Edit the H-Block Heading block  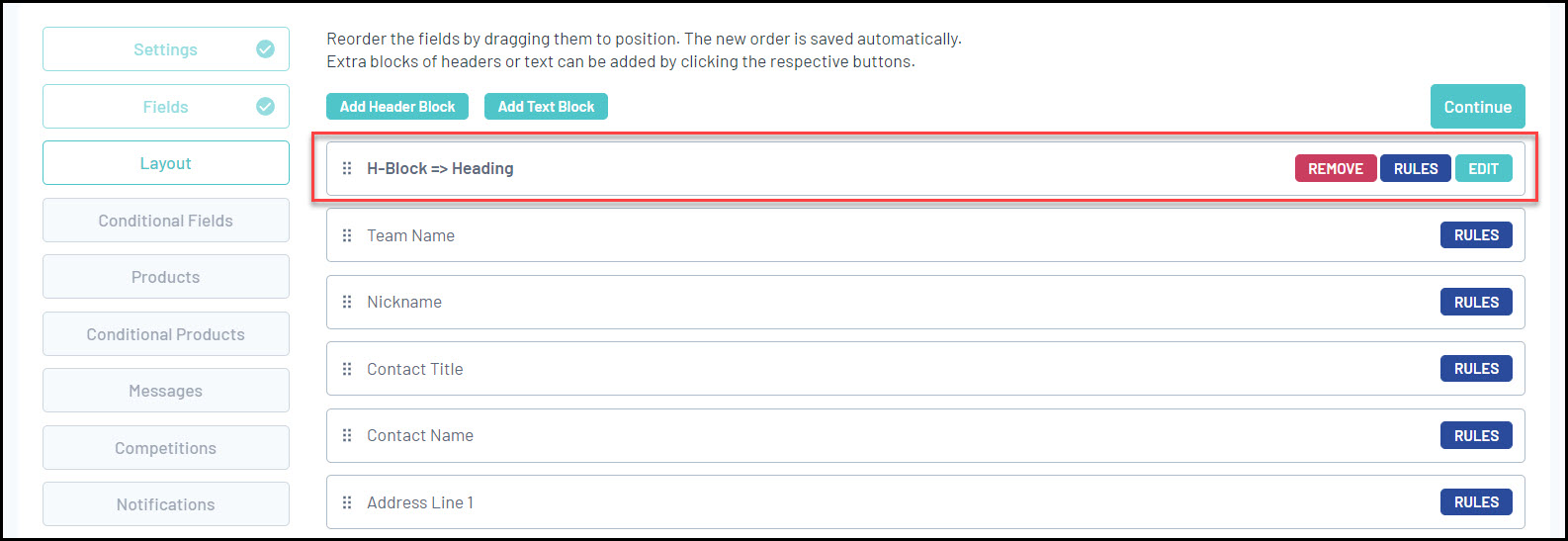point(1483,168)
